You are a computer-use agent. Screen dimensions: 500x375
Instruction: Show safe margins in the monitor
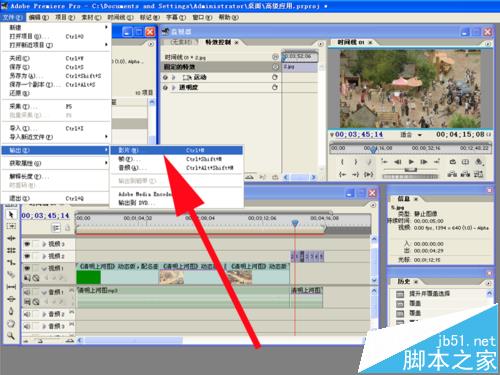(465, 162)
